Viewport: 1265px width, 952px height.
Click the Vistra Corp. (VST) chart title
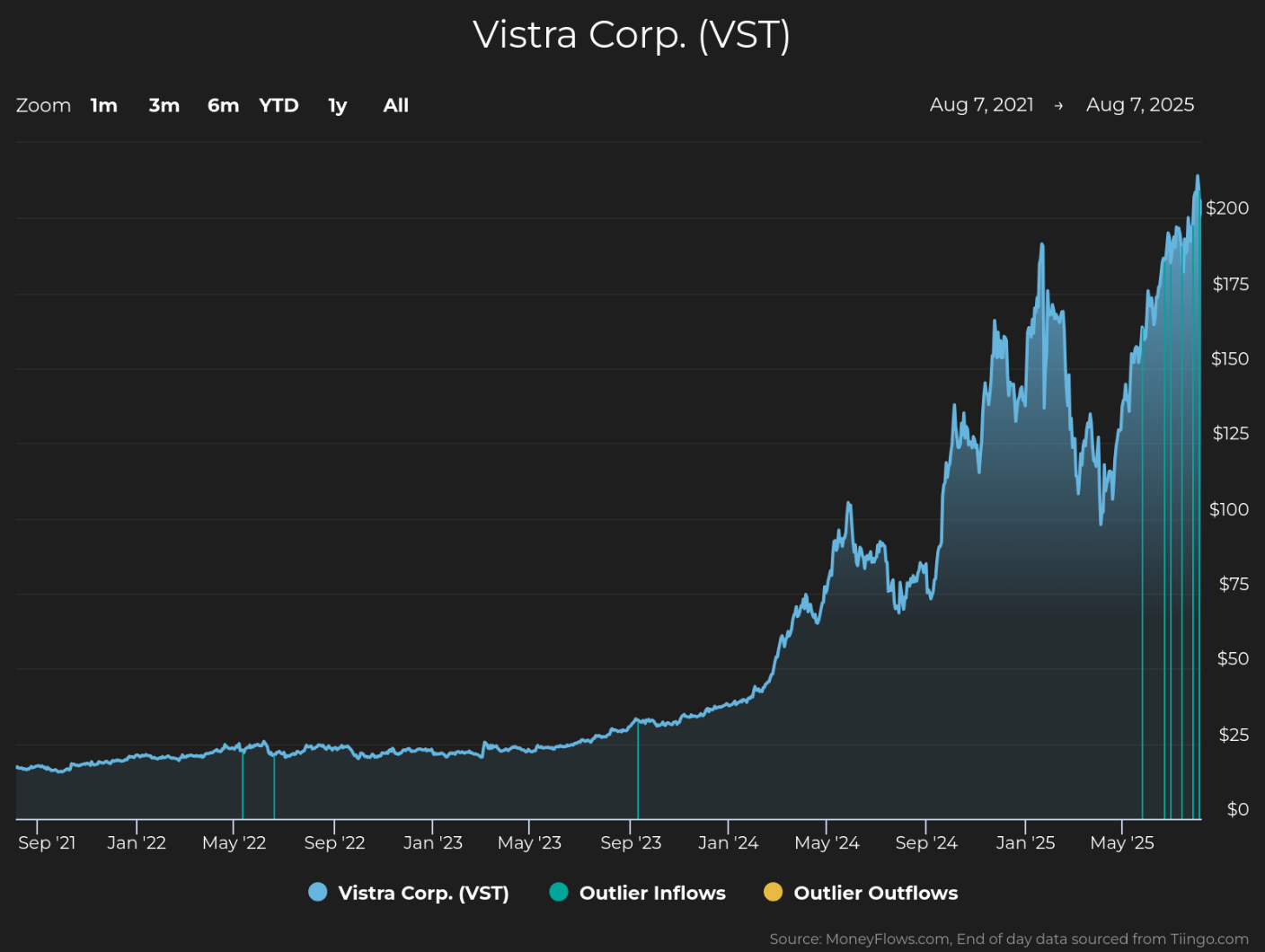pos(632,35)
